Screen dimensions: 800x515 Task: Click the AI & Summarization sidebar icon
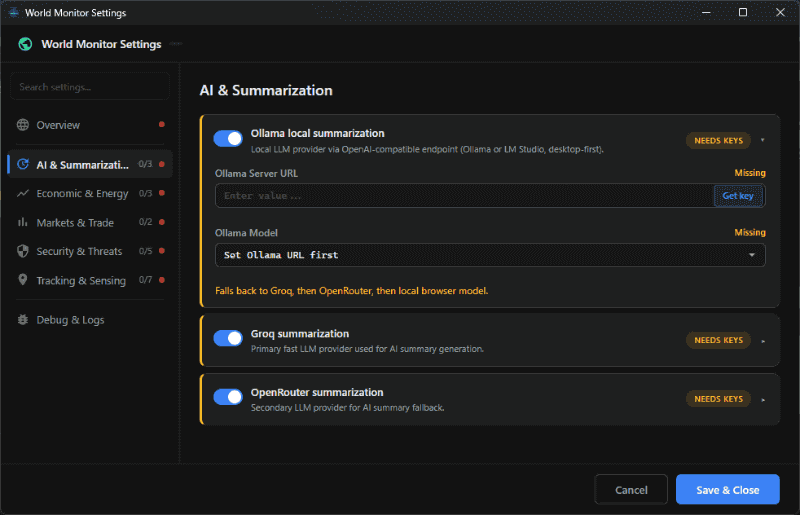[x=23, y=164]
